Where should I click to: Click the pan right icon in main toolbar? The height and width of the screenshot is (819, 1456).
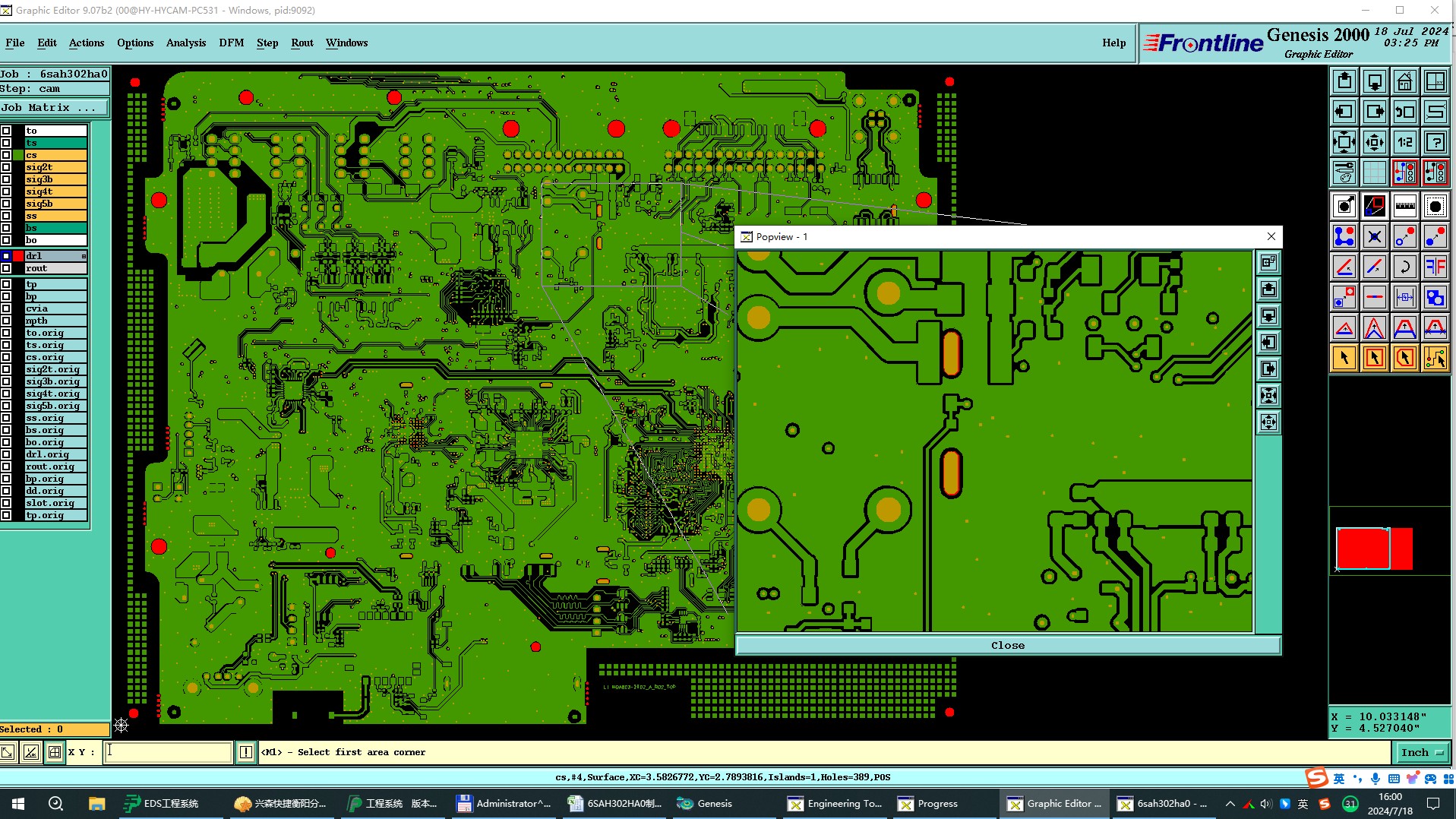pos(1375,112)
